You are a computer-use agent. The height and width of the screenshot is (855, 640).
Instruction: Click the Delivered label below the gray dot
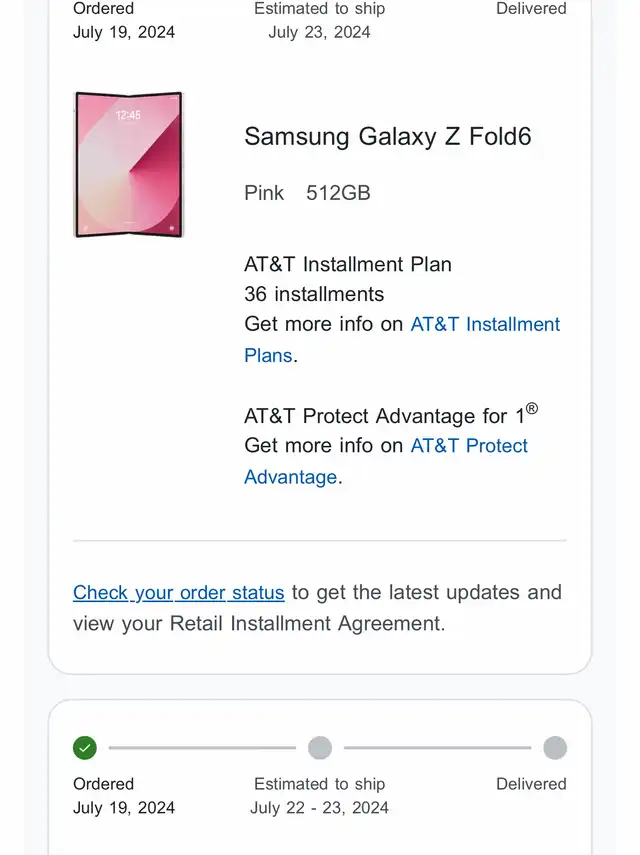click(x=531, y=784)
